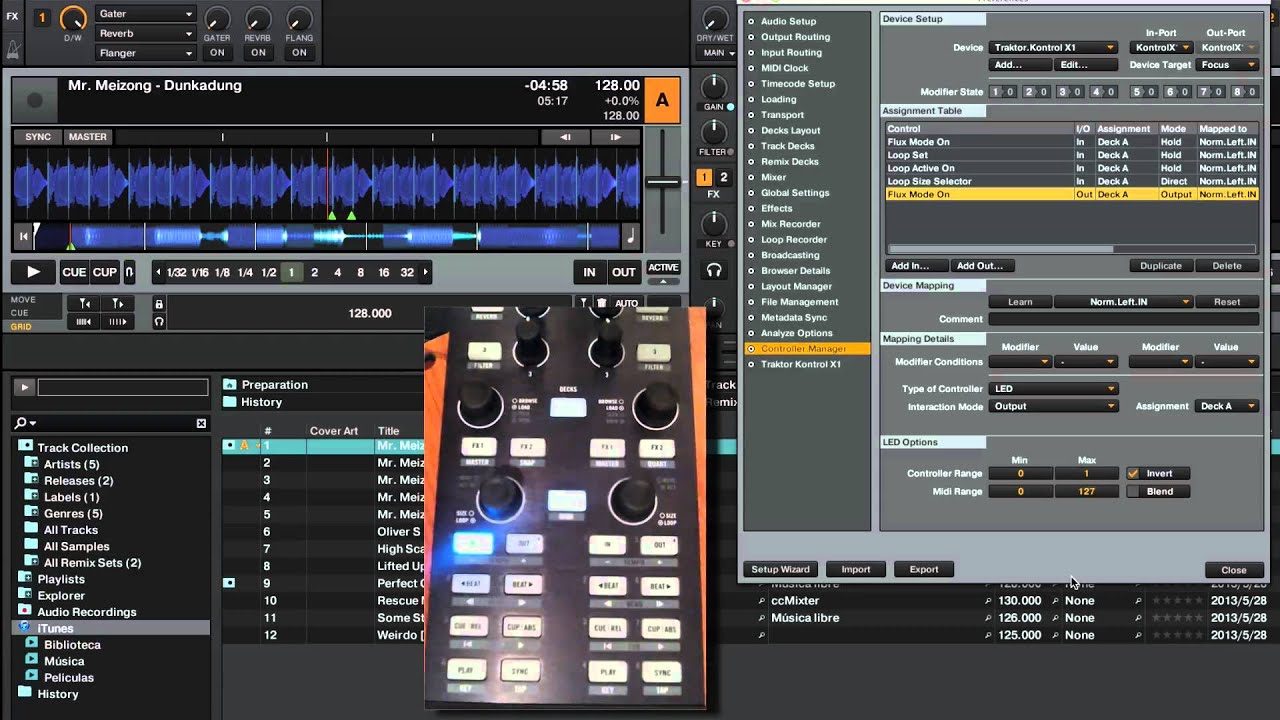Click the browser preview play button
Viewport: 1280px width, 720px height.
coord(24,387)
